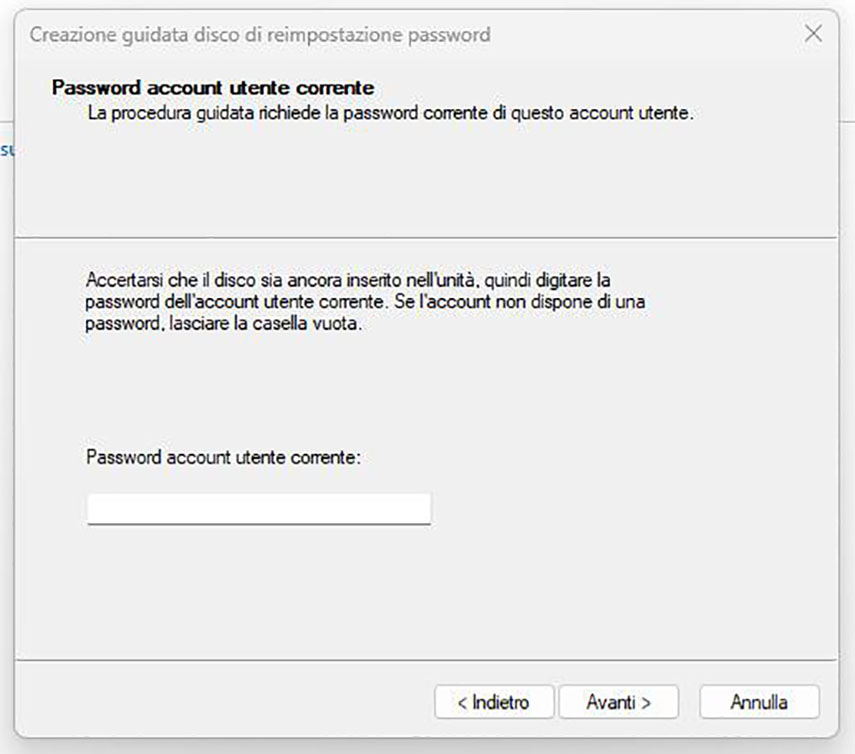This screenshot has width=855, height=754.
Task: Click empty footer area left of Indietro
Action: click(220, 702)
